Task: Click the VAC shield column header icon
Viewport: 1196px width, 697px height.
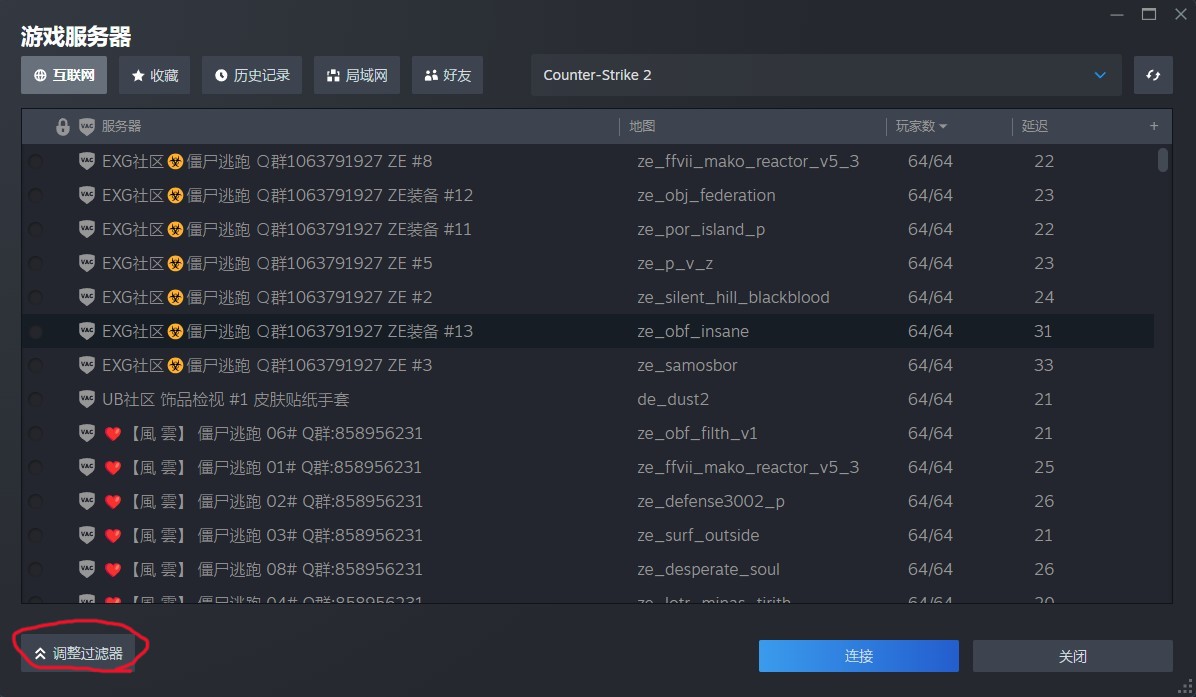Action: 87,127
